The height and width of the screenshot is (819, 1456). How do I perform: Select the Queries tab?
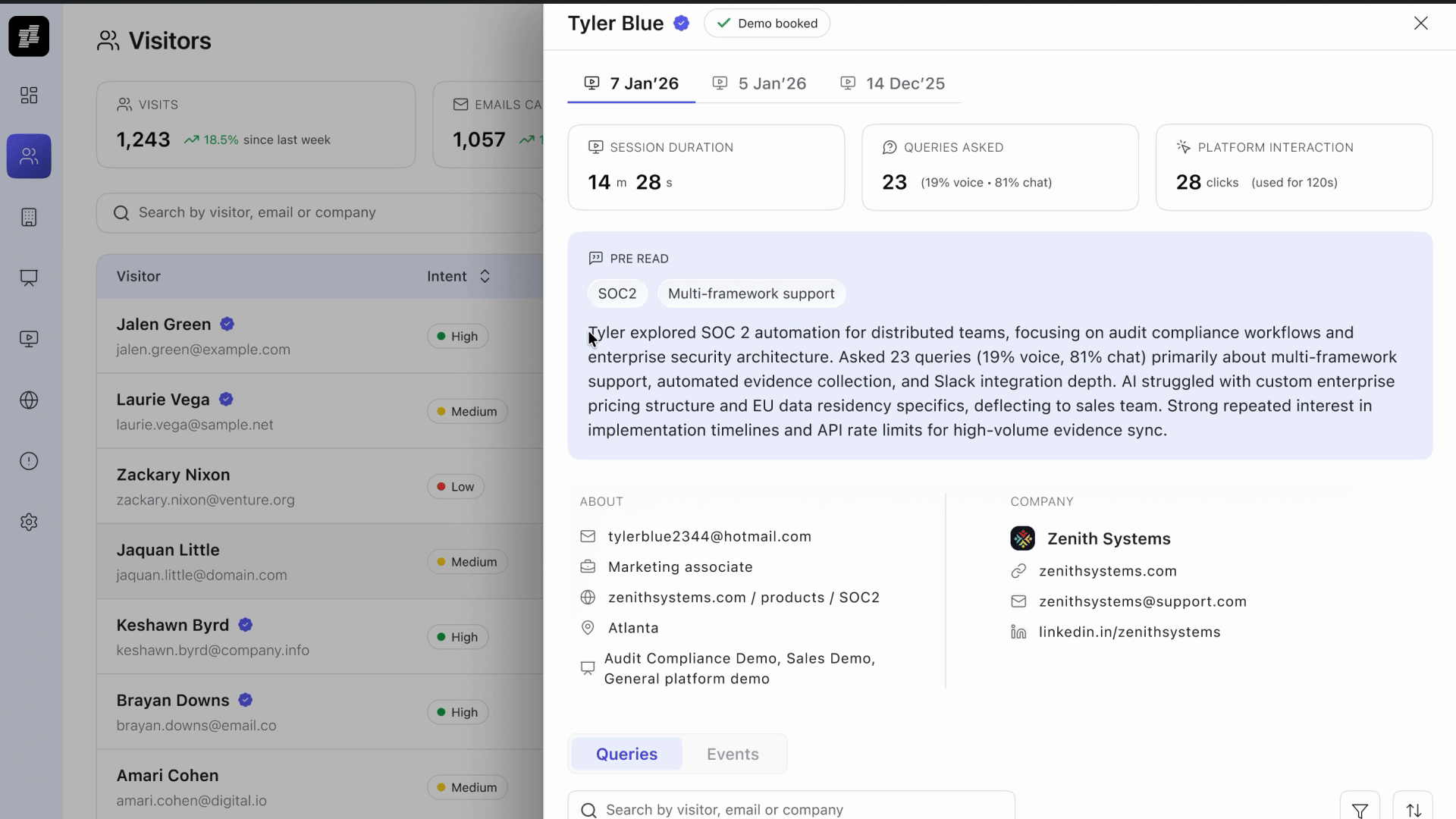(626, 754)
